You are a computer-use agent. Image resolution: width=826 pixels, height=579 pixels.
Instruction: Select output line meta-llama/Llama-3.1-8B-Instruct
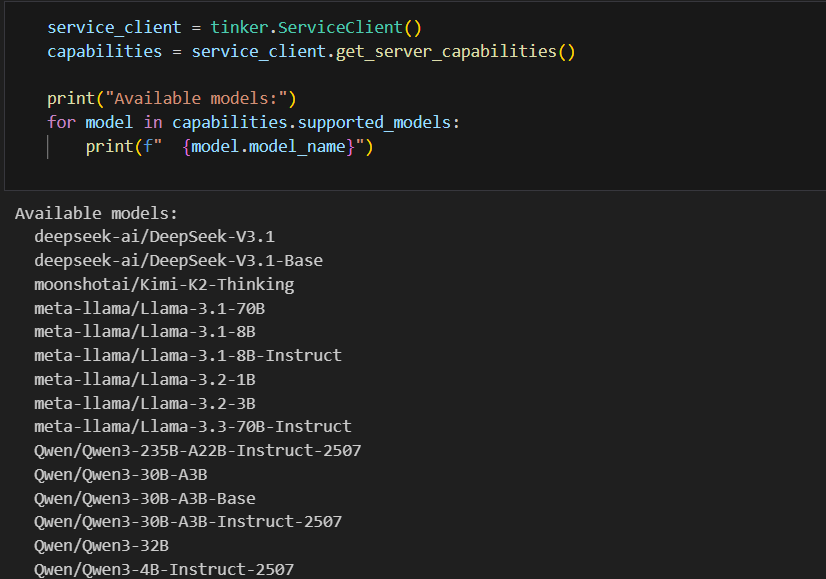(188, 356)
